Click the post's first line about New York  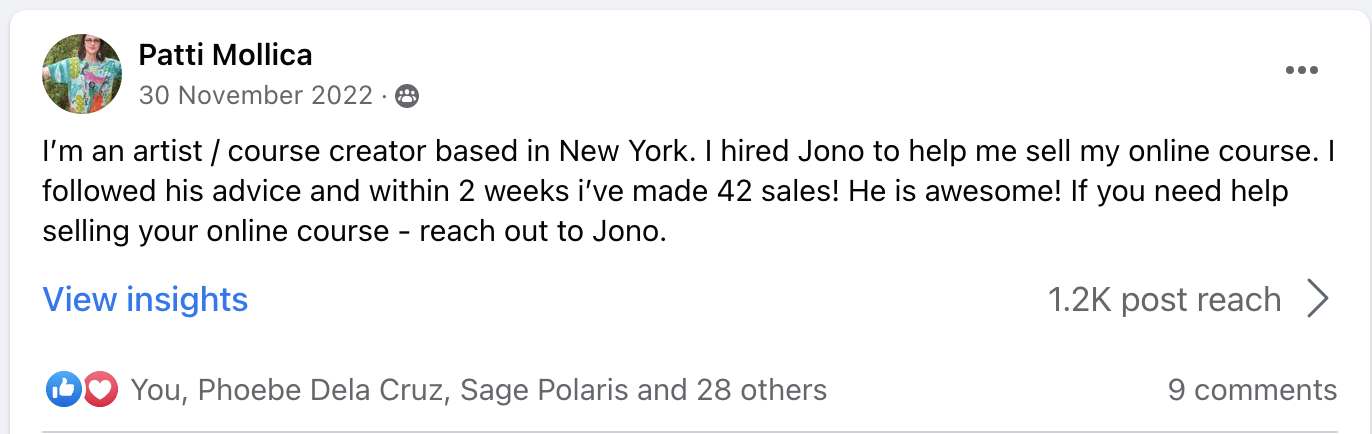click(600, 153)
